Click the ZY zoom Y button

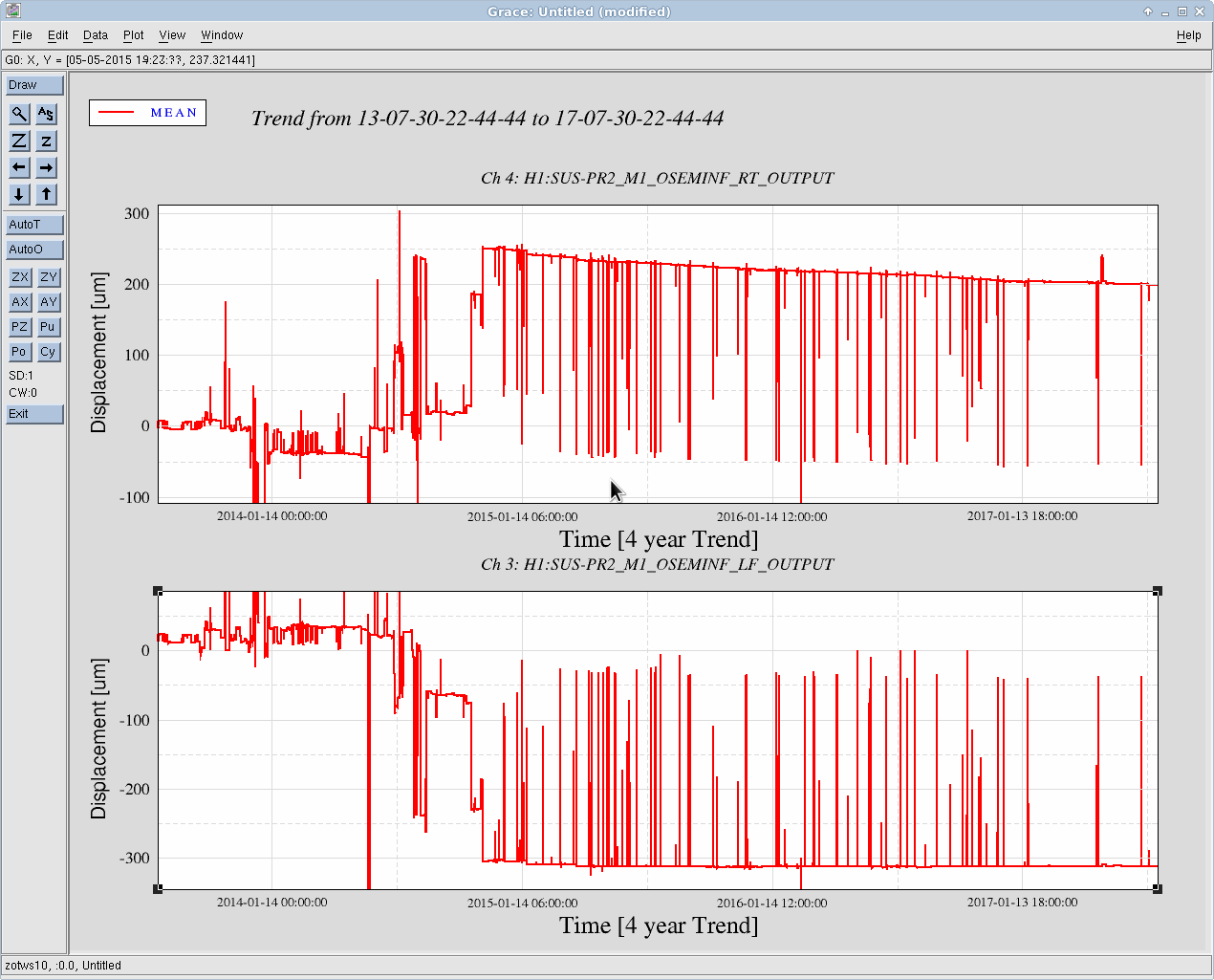(x=49, y=277)
